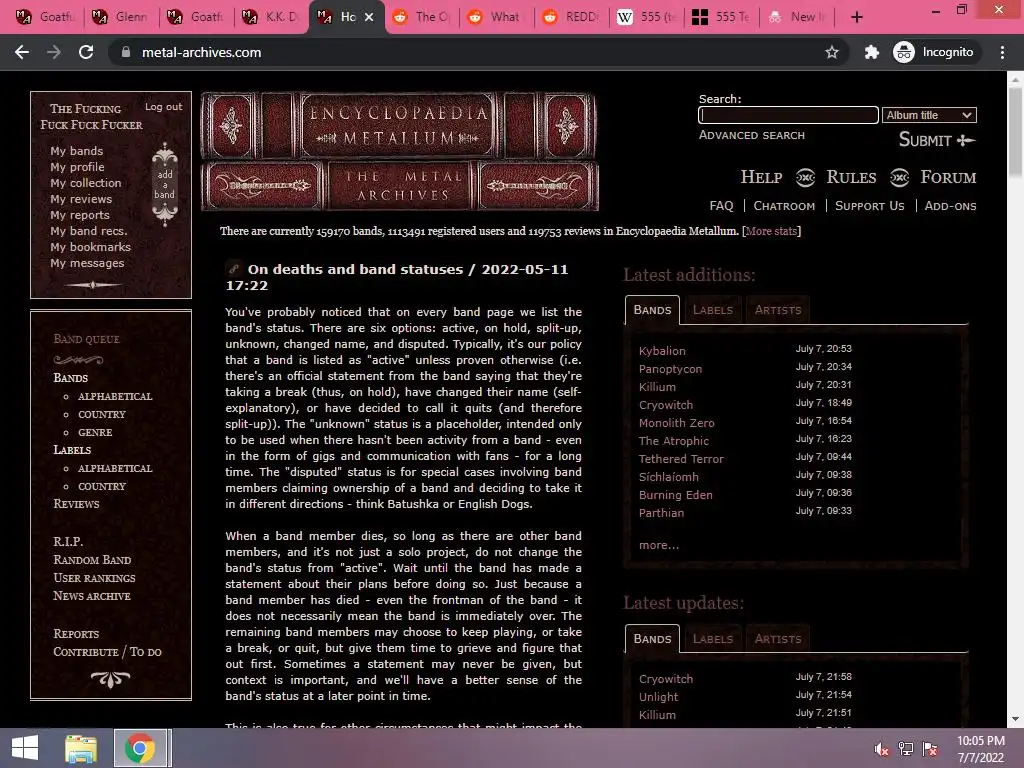The width and height of the screenshot is (1024, 768).
Task: Click the Action Center flag icon
Action: click(x=930, y=748)
